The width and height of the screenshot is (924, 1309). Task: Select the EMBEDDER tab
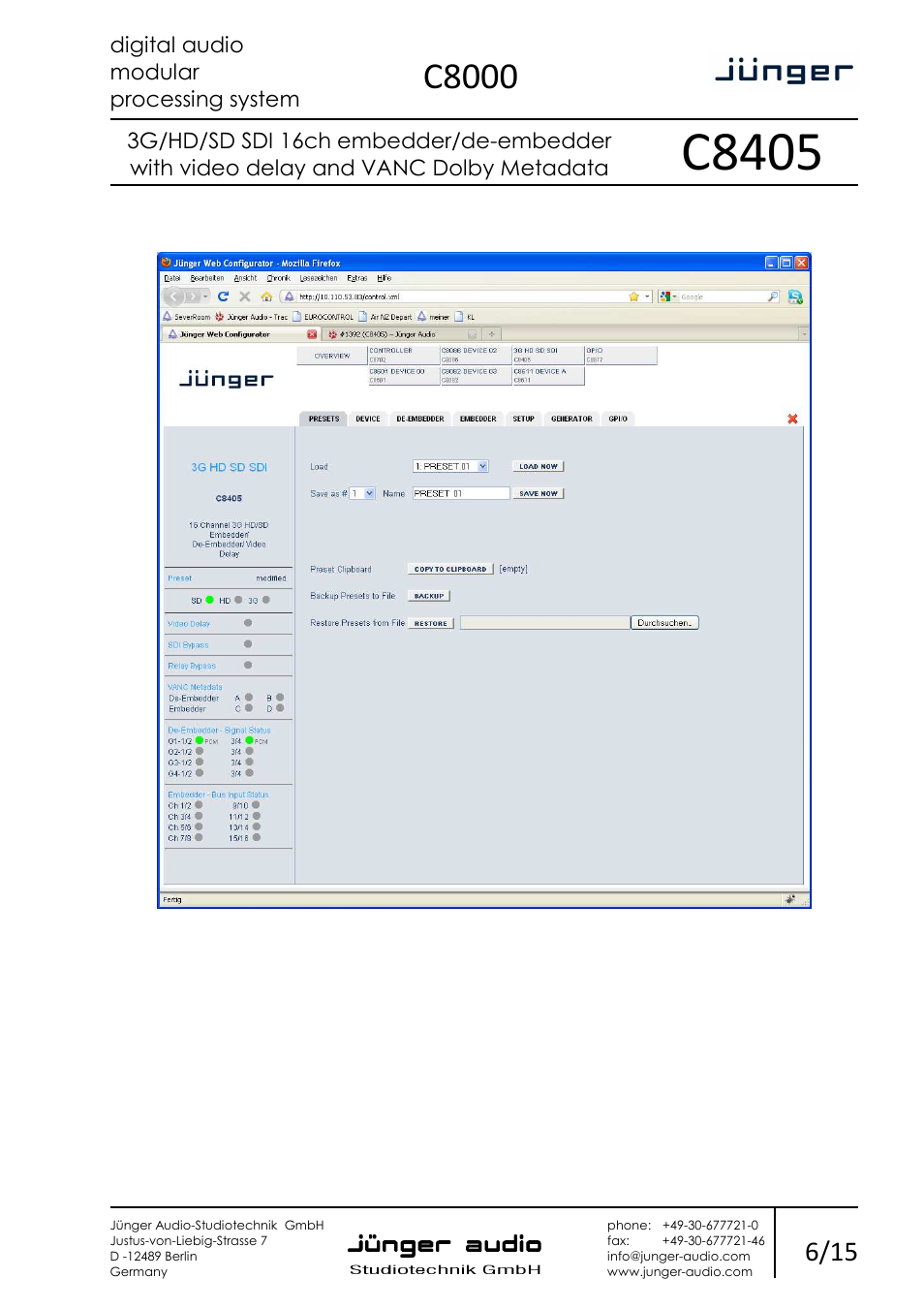point(478,420)
